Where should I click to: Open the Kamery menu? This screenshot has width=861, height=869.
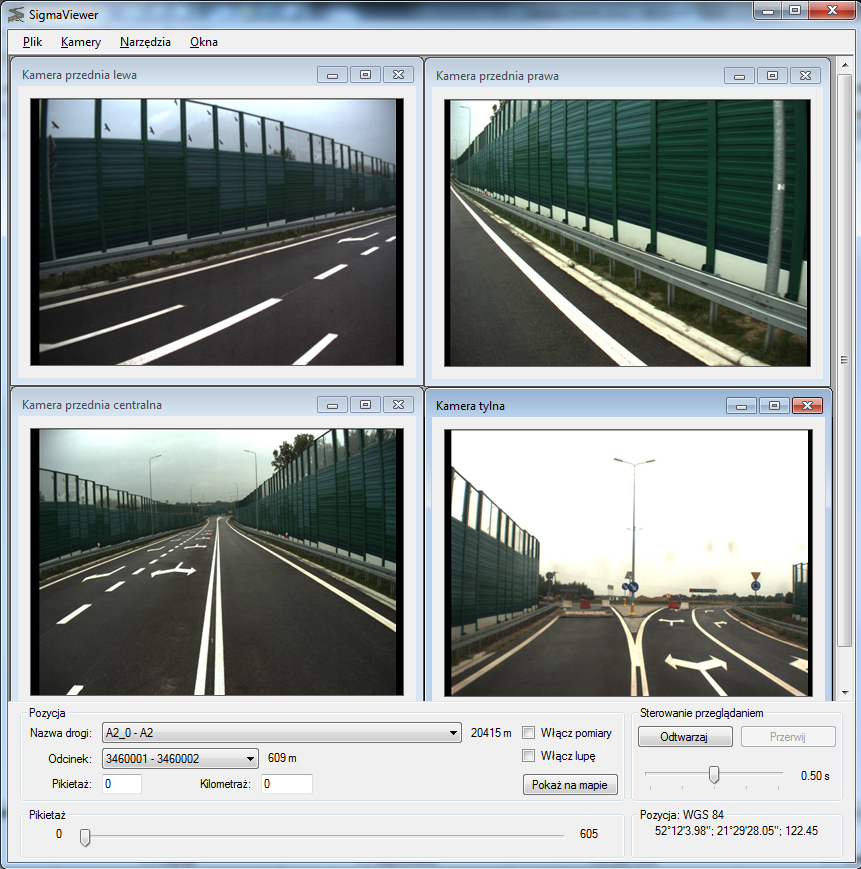80,42
